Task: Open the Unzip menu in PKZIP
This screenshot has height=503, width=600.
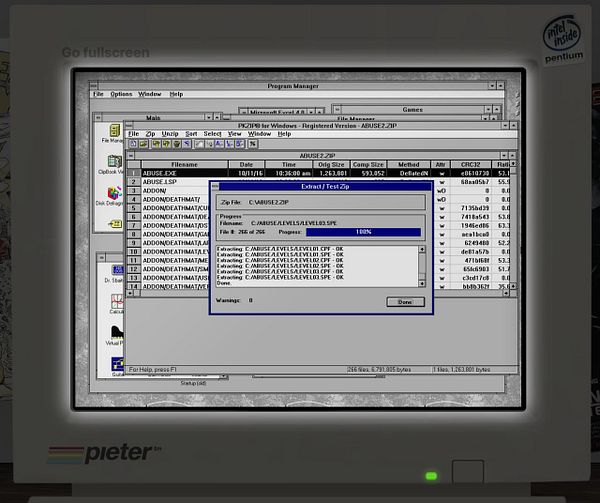Action: point(170,134)
